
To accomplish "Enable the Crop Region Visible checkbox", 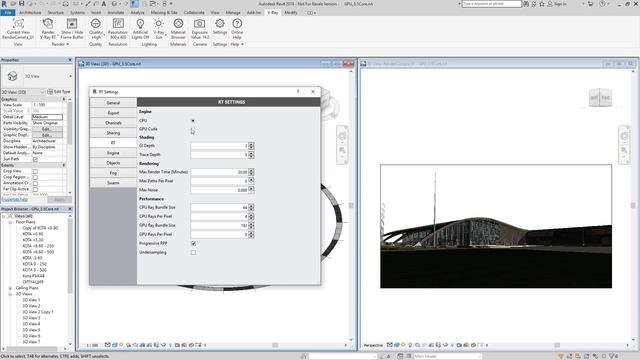I will click(35, 178).
